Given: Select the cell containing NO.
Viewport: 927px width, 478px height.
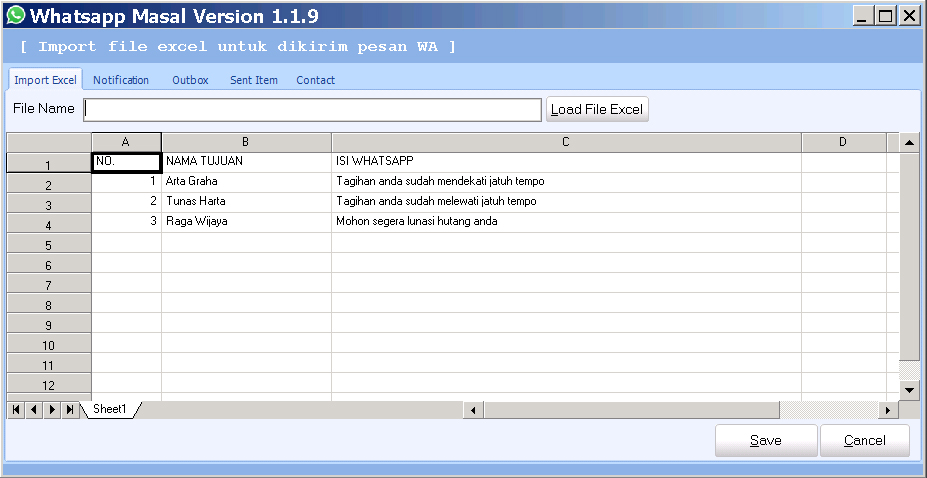Looking at the screenshot, I should (127, 162).
